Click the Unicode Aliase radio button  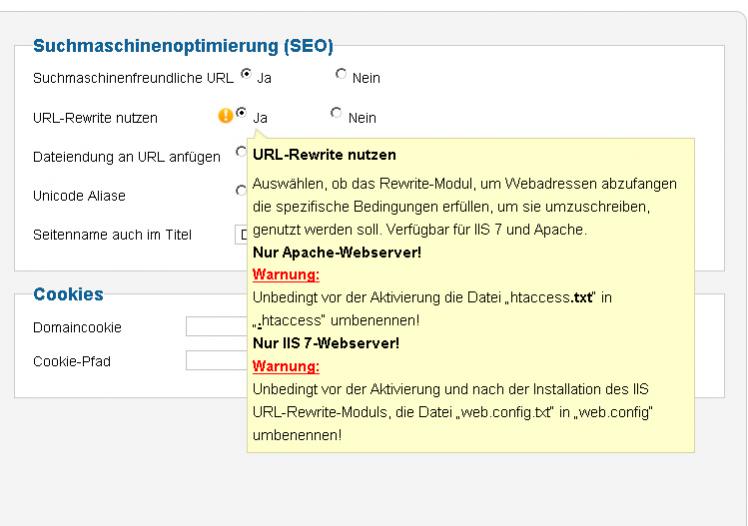[241, 191]
